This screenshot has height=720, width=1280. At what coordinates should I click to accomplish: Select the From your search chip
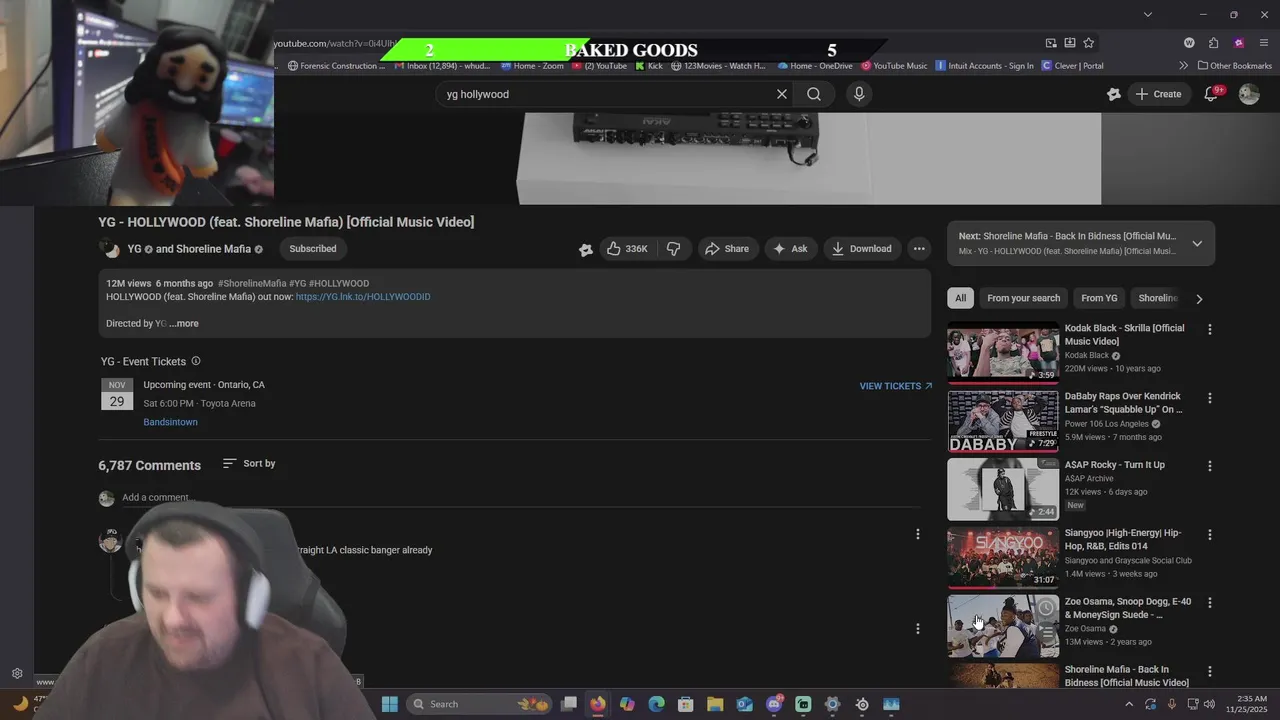point(1023,298)
